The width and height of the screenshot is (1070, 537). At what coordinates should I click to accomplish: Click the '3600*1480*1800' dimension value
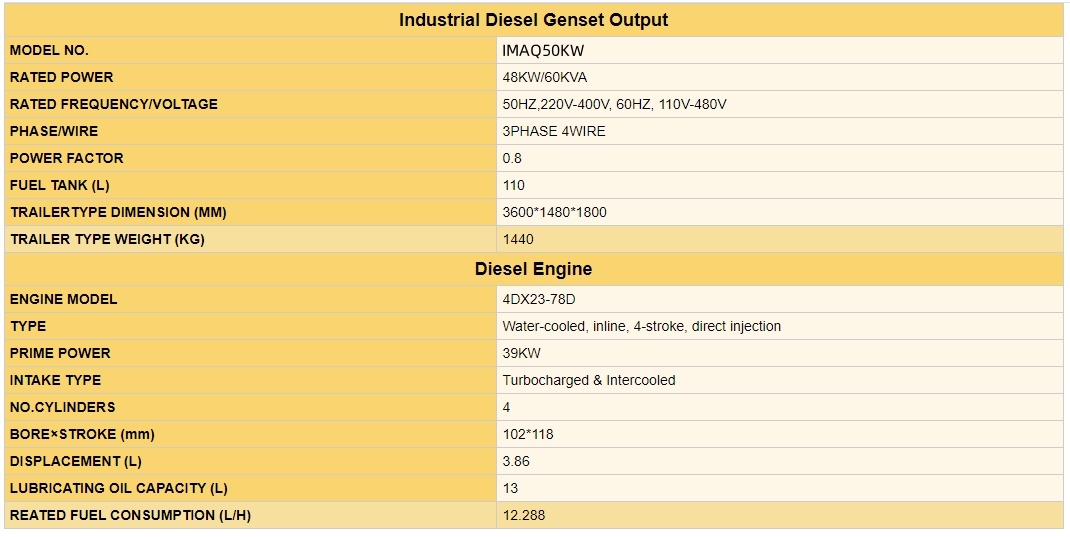coord(554,212)
